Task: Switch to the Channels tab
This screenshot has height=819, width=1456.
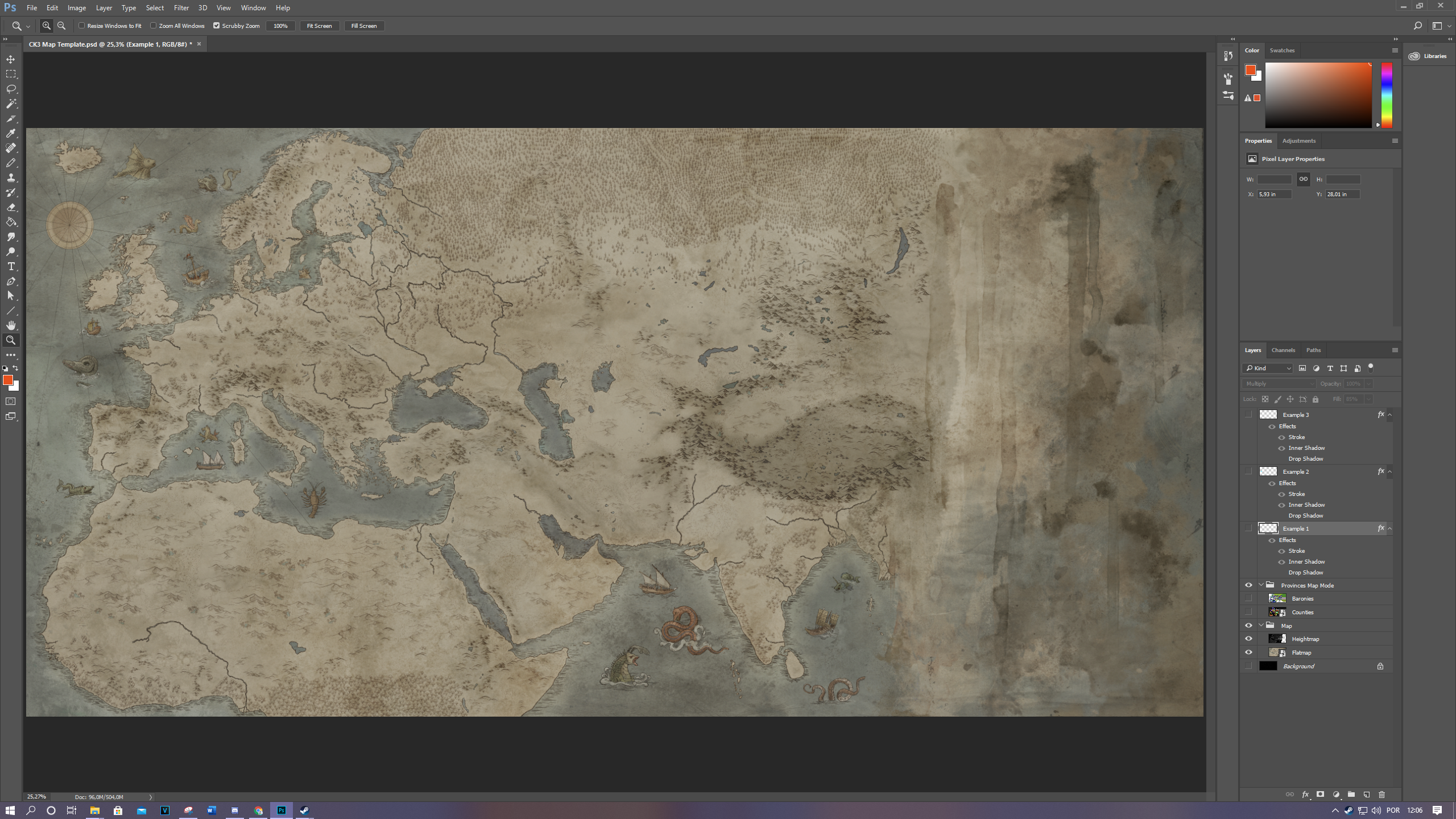Action: pos(1283,350)
